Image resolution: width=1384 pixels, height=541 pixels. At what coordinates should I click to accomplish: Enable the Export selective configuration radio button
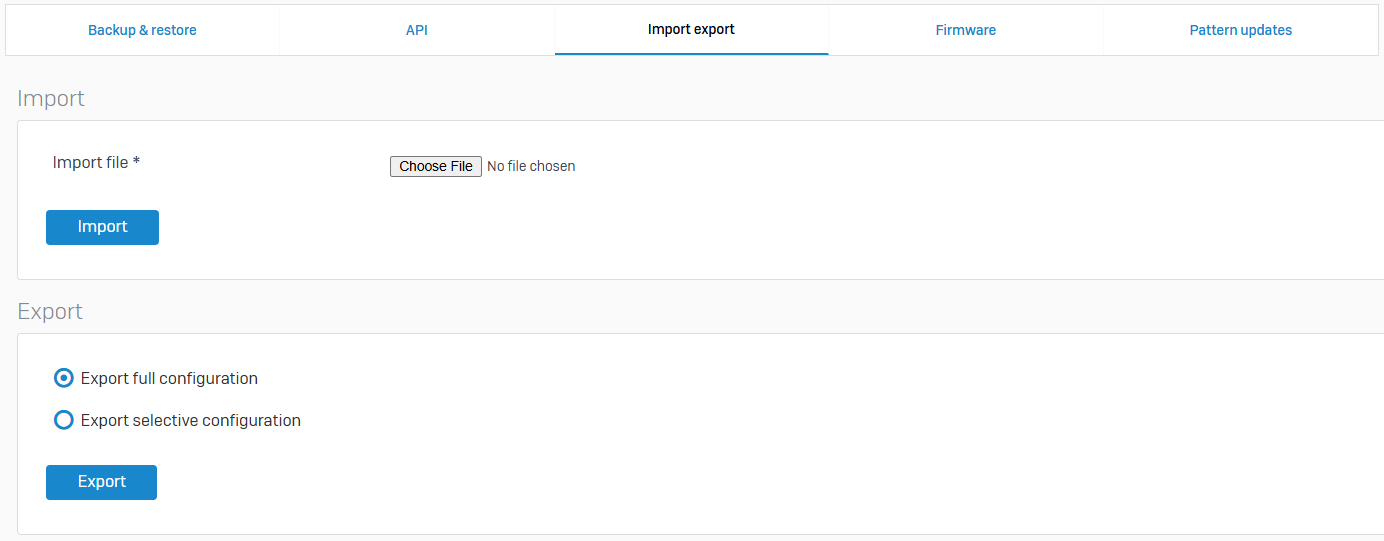64,420
